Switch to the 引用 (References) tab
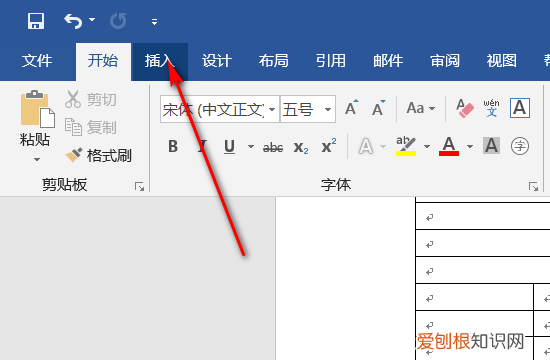This screenshot has width=550, height=360. (331, 61)
